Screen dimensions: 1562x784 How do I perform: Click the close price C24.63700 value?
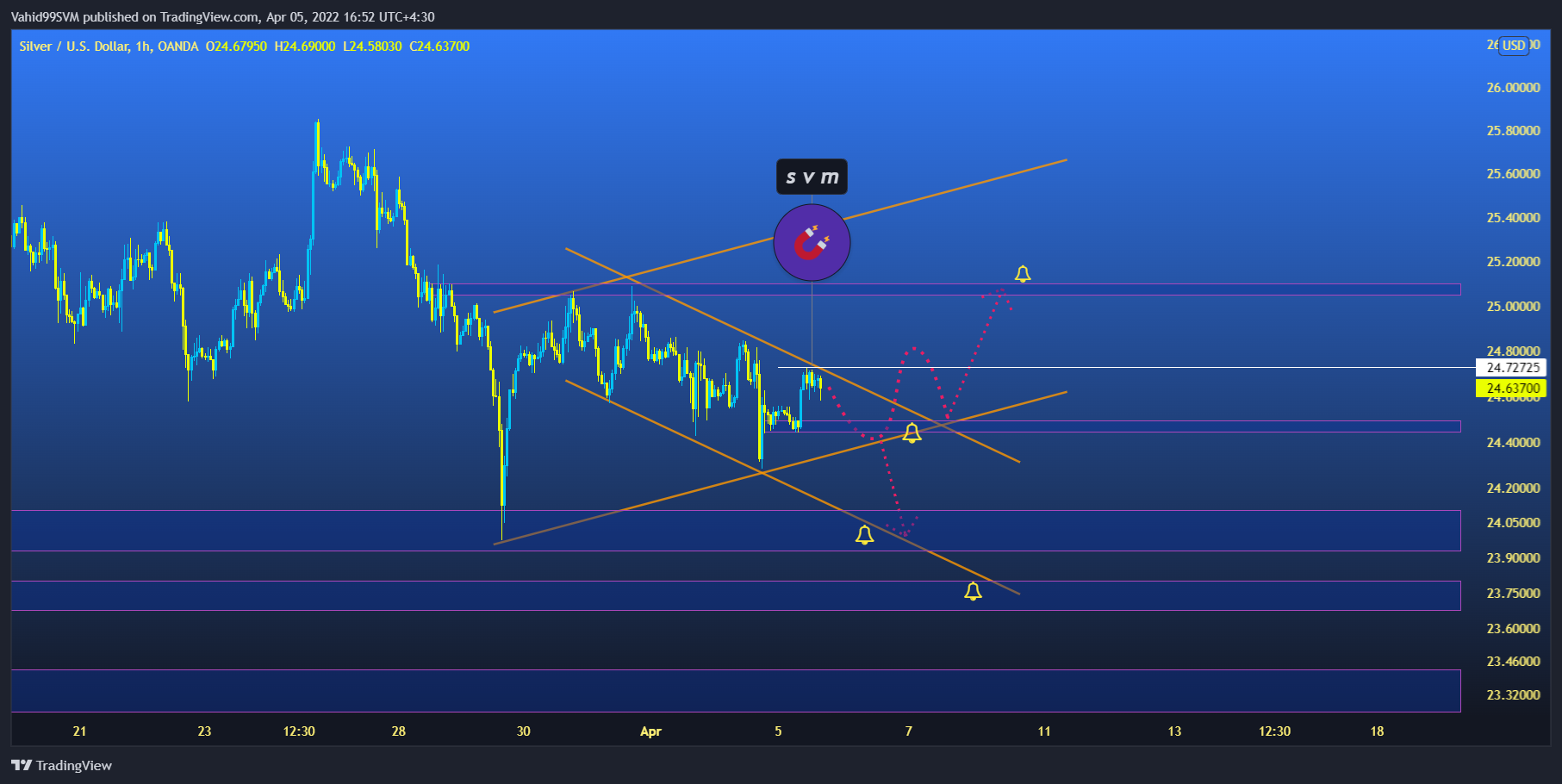439,47
